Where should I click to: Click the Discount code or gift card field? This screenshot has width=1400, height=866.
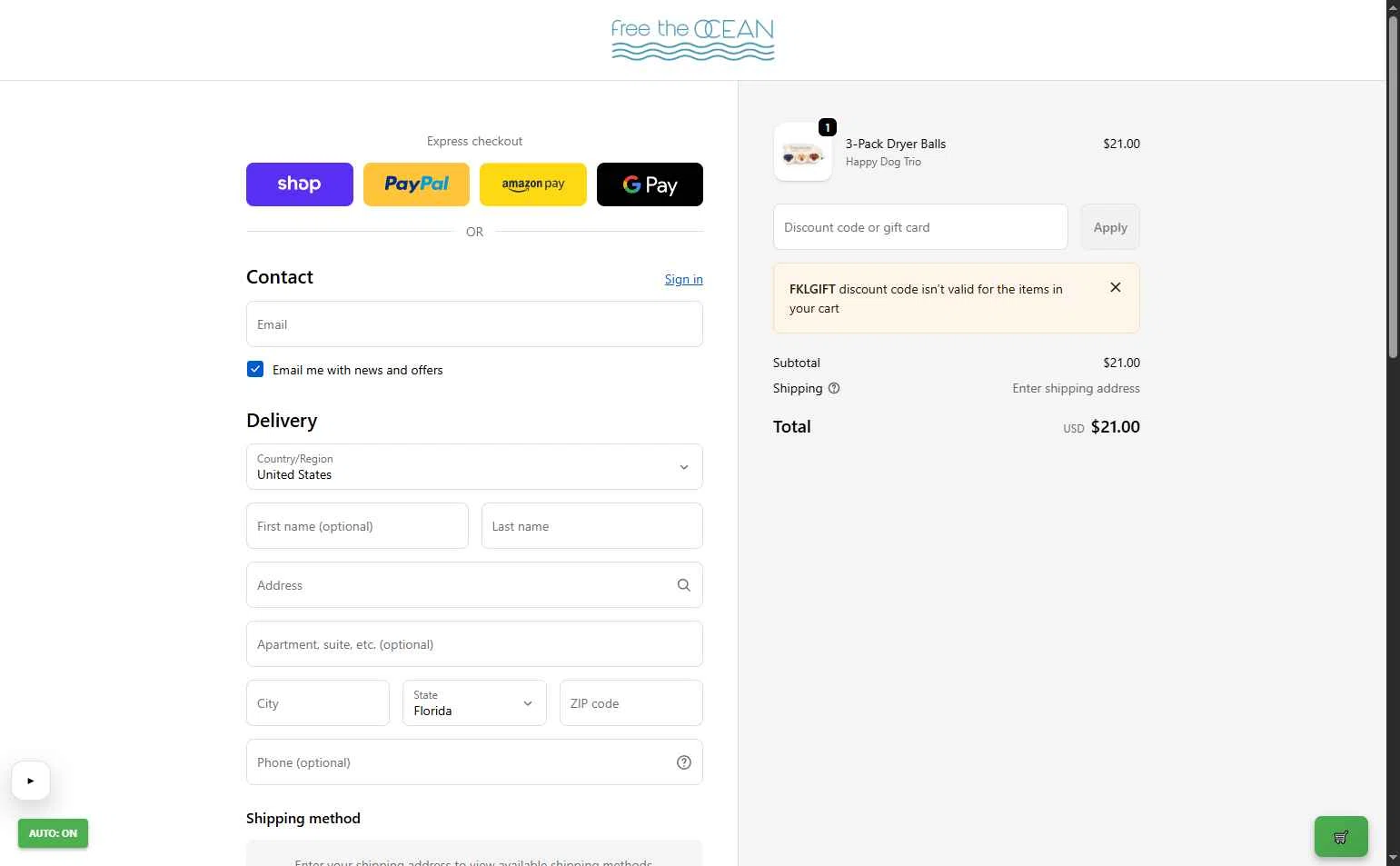point(920,227)
